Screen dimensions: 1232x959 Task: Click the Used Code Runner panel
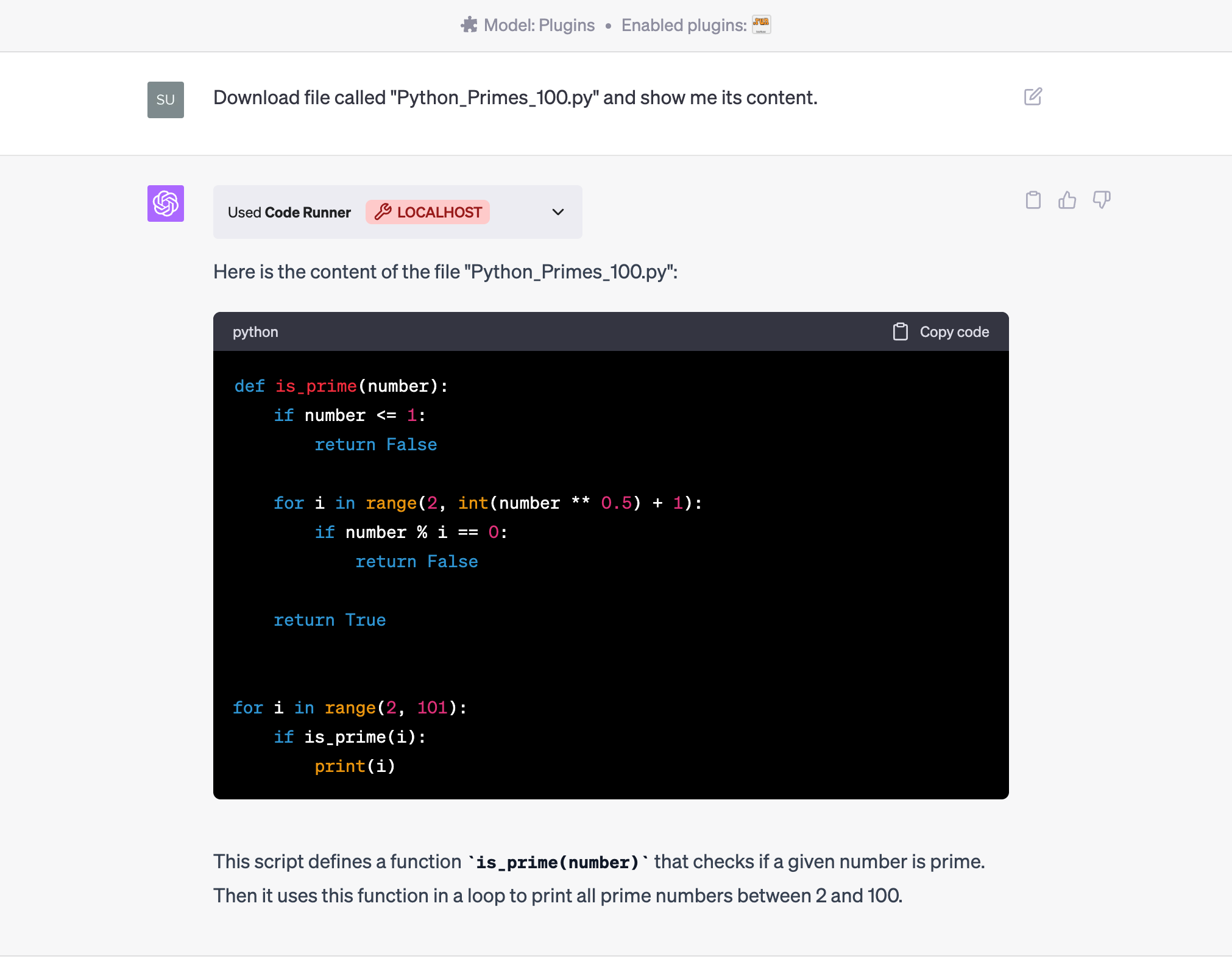tap(289, 213)
